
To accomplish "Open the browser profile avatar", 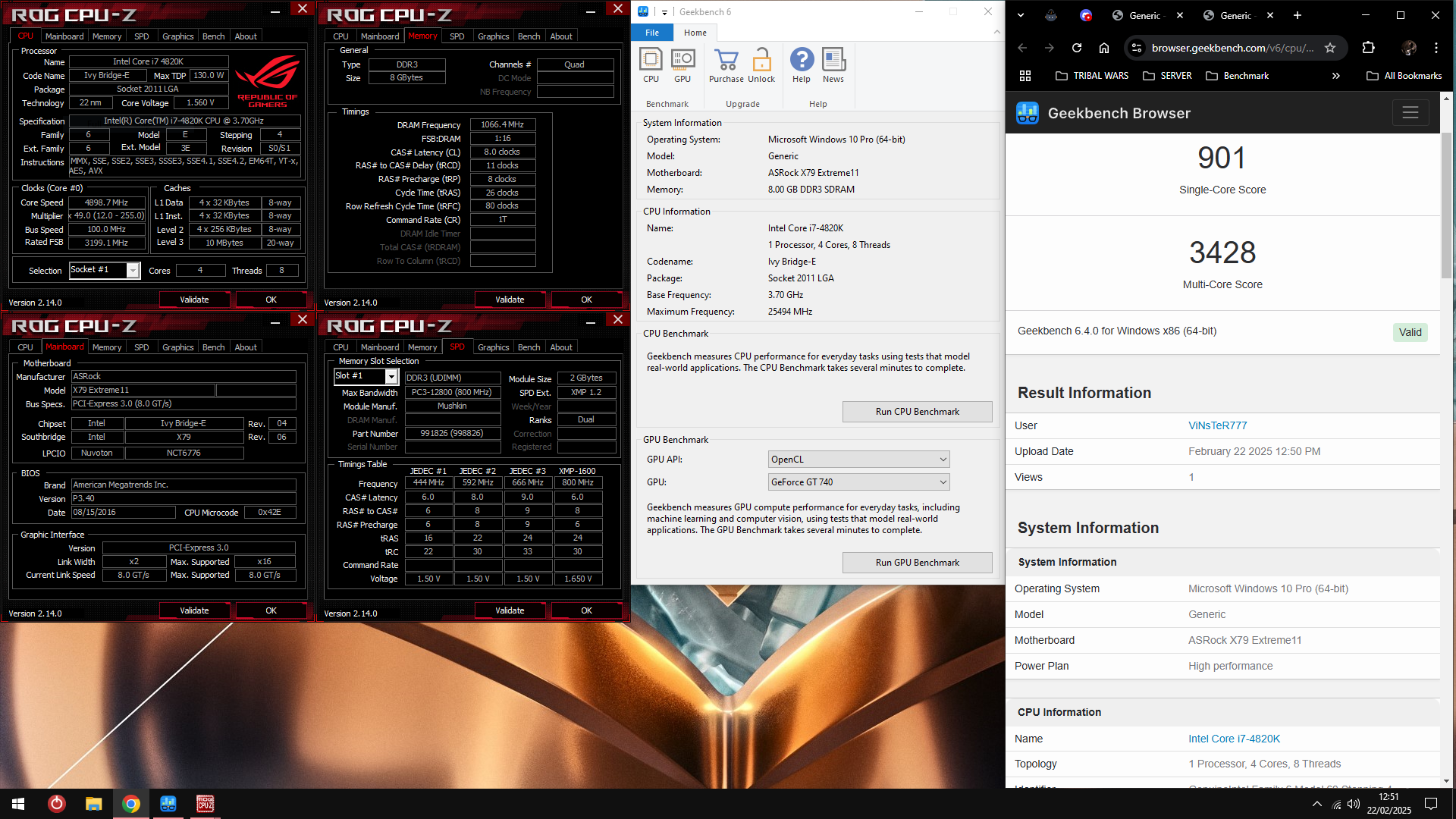I will click(x=1409, y=48).
